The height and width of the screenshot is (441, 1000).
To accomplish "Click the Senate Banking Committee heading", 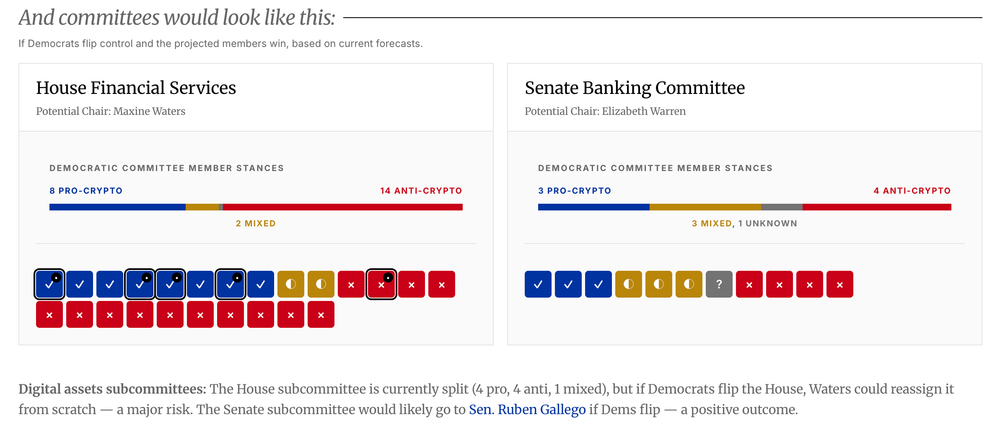I will coord(634,88).
